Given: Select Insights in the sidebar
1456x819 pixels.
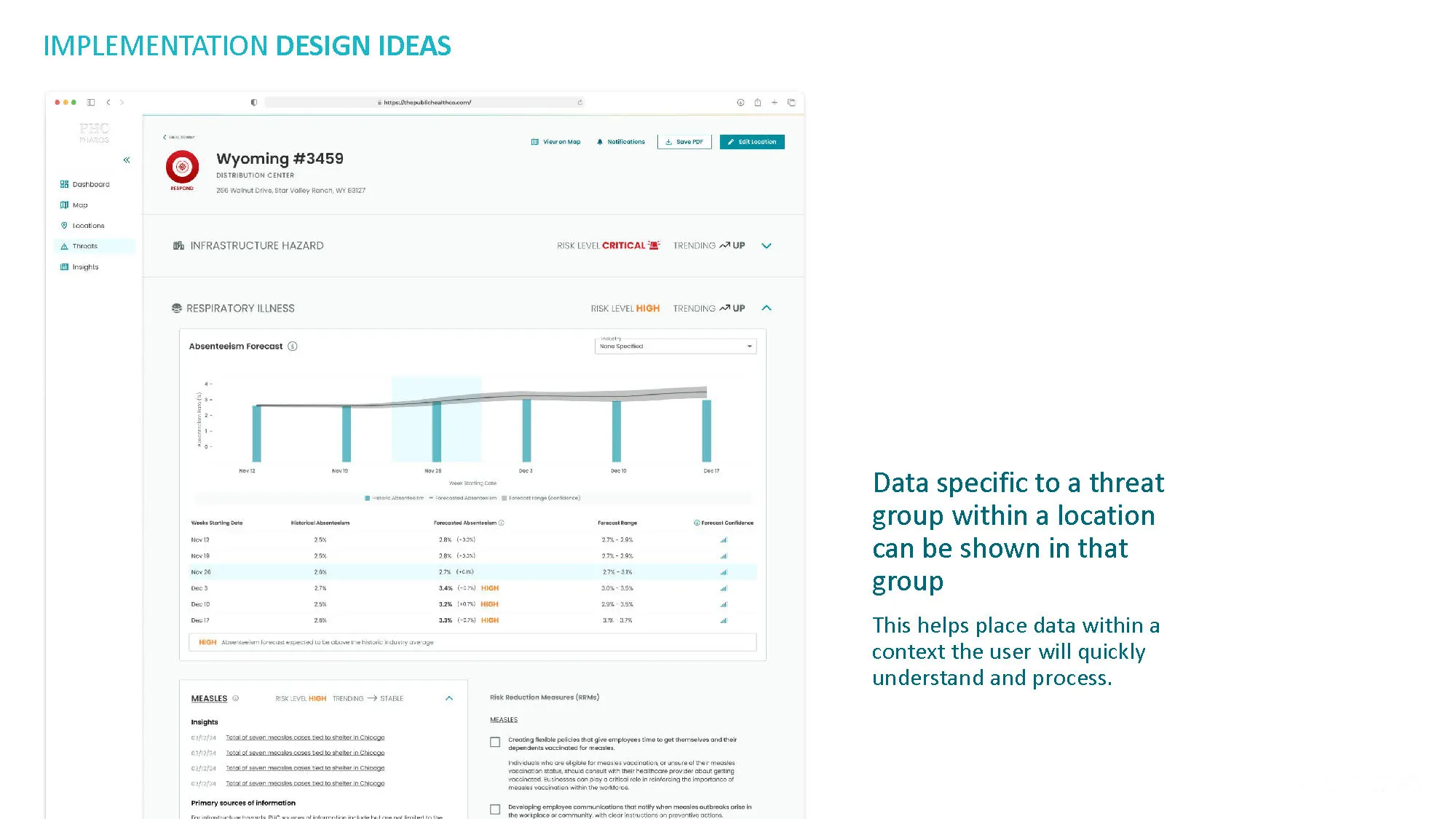Looking at the screenshot, I should (85, 267).
